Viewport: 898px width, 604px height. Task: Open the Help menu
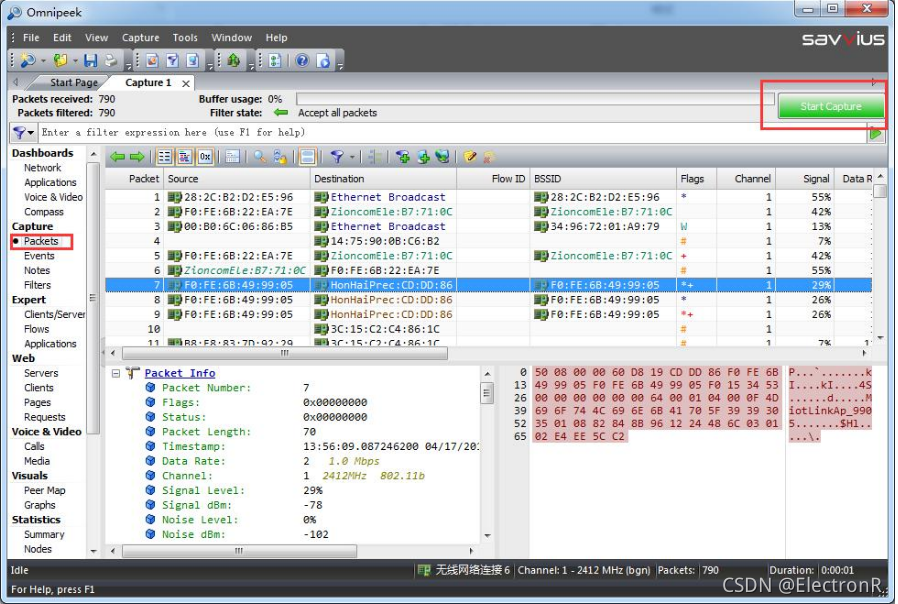[276, 38]
